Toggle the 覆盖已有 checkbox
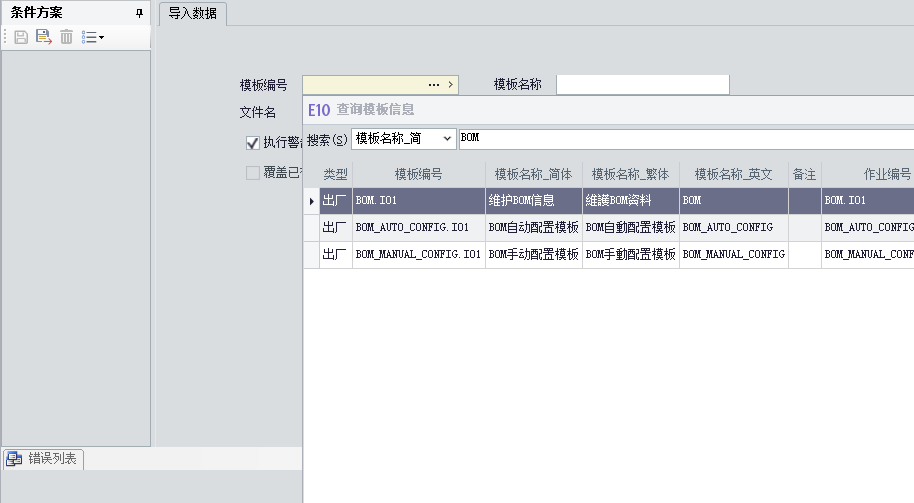The image size is (914, 503). [252, 173]
